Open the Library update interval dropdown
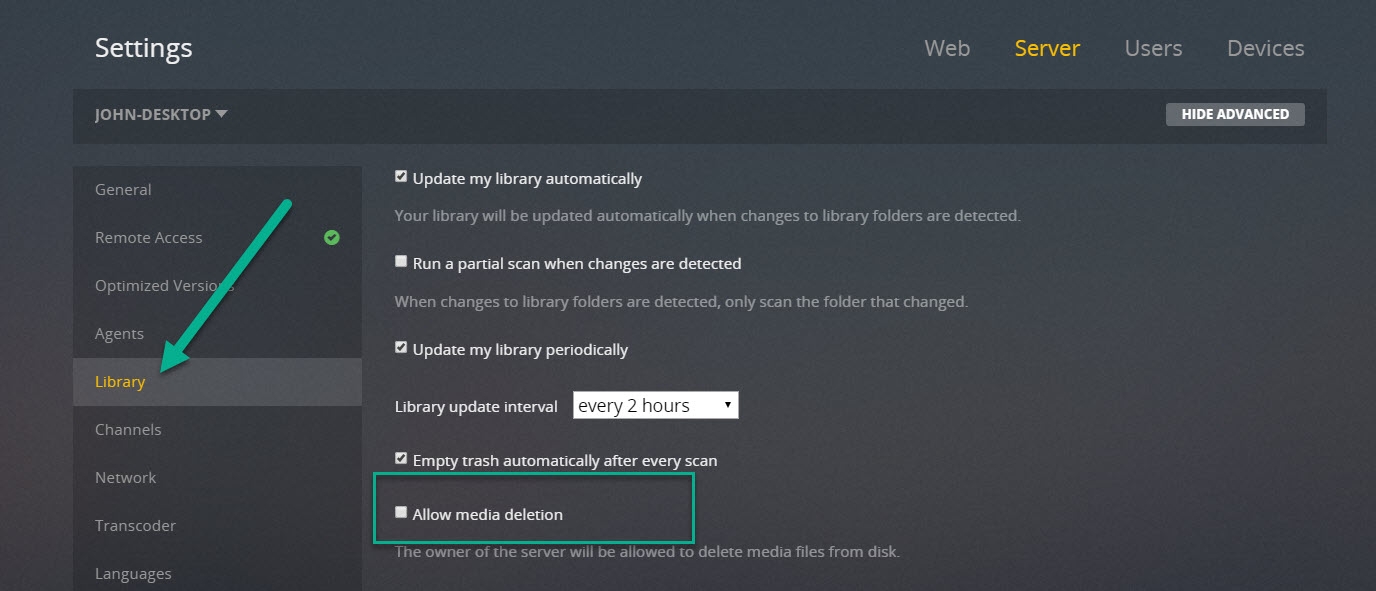 (655, 405)
